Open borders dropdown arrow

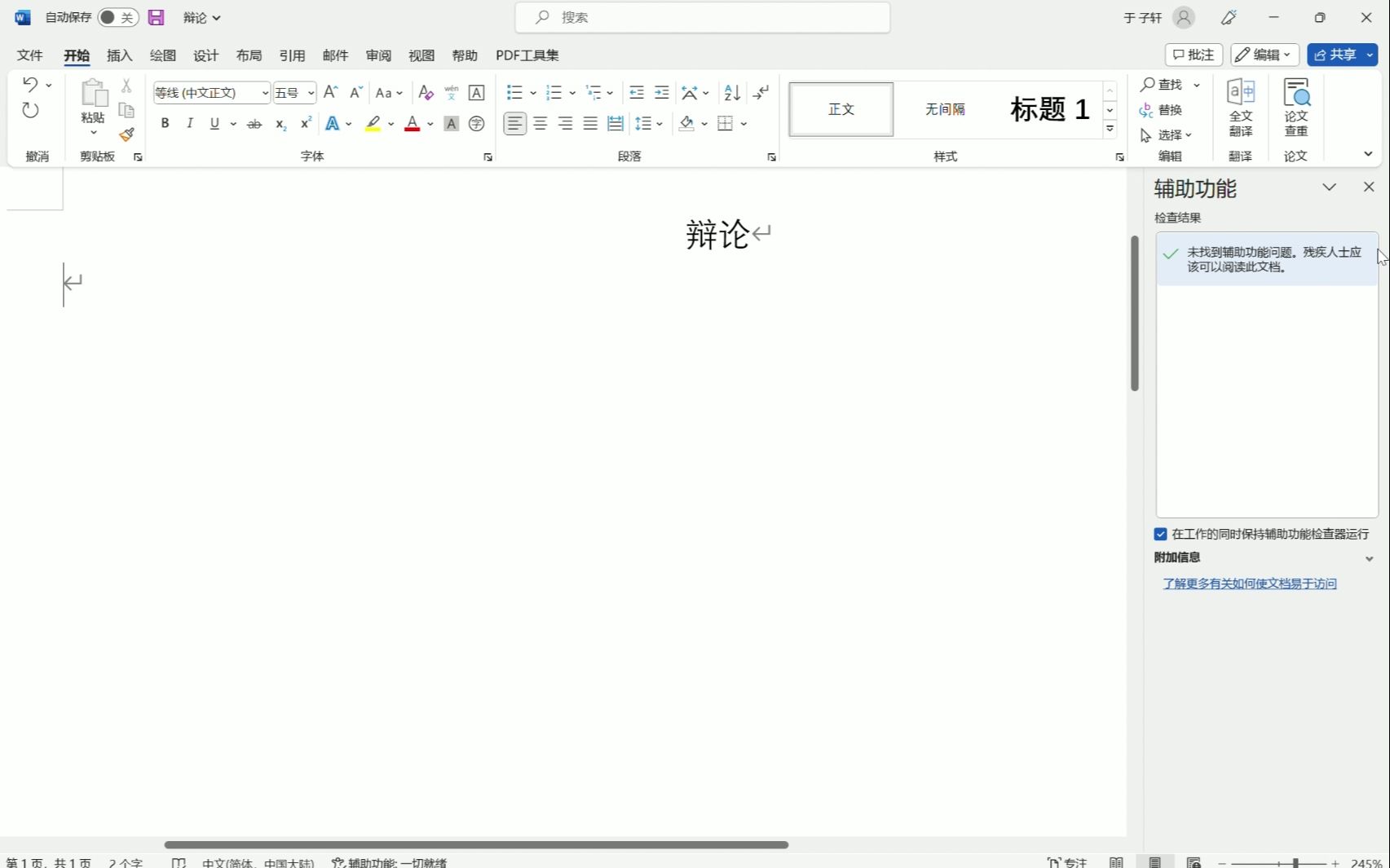(x=744, y=124)
